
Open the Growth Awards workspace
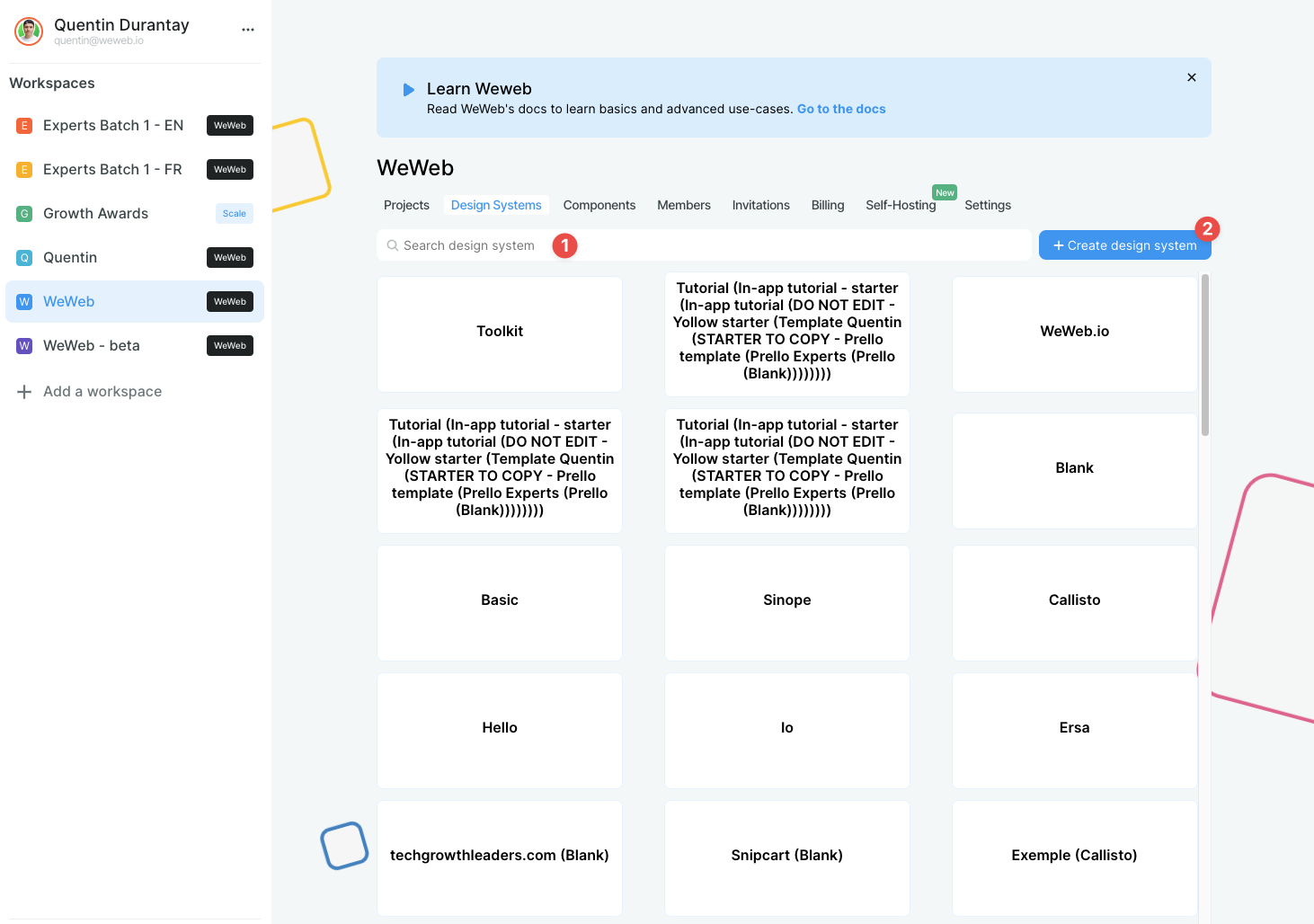pos(135,214)
